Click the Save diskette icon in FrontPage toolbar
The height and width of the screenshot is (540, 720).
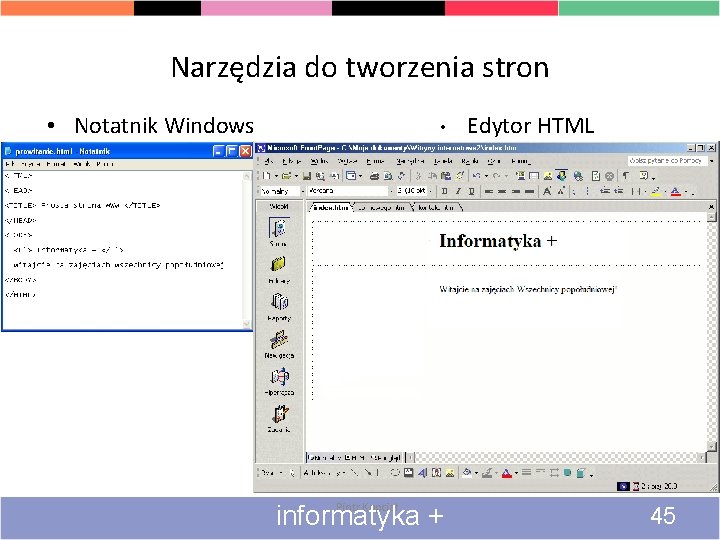[307, 176]
